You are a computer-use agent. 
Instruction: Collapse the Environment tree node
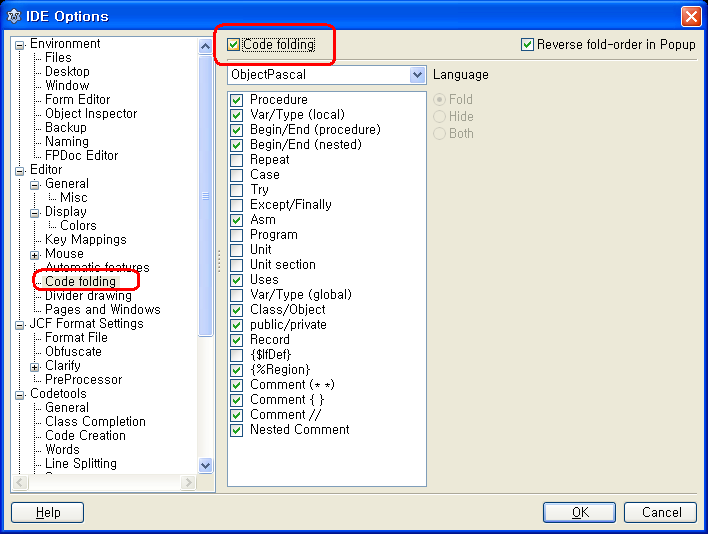(x=19, y=45)
